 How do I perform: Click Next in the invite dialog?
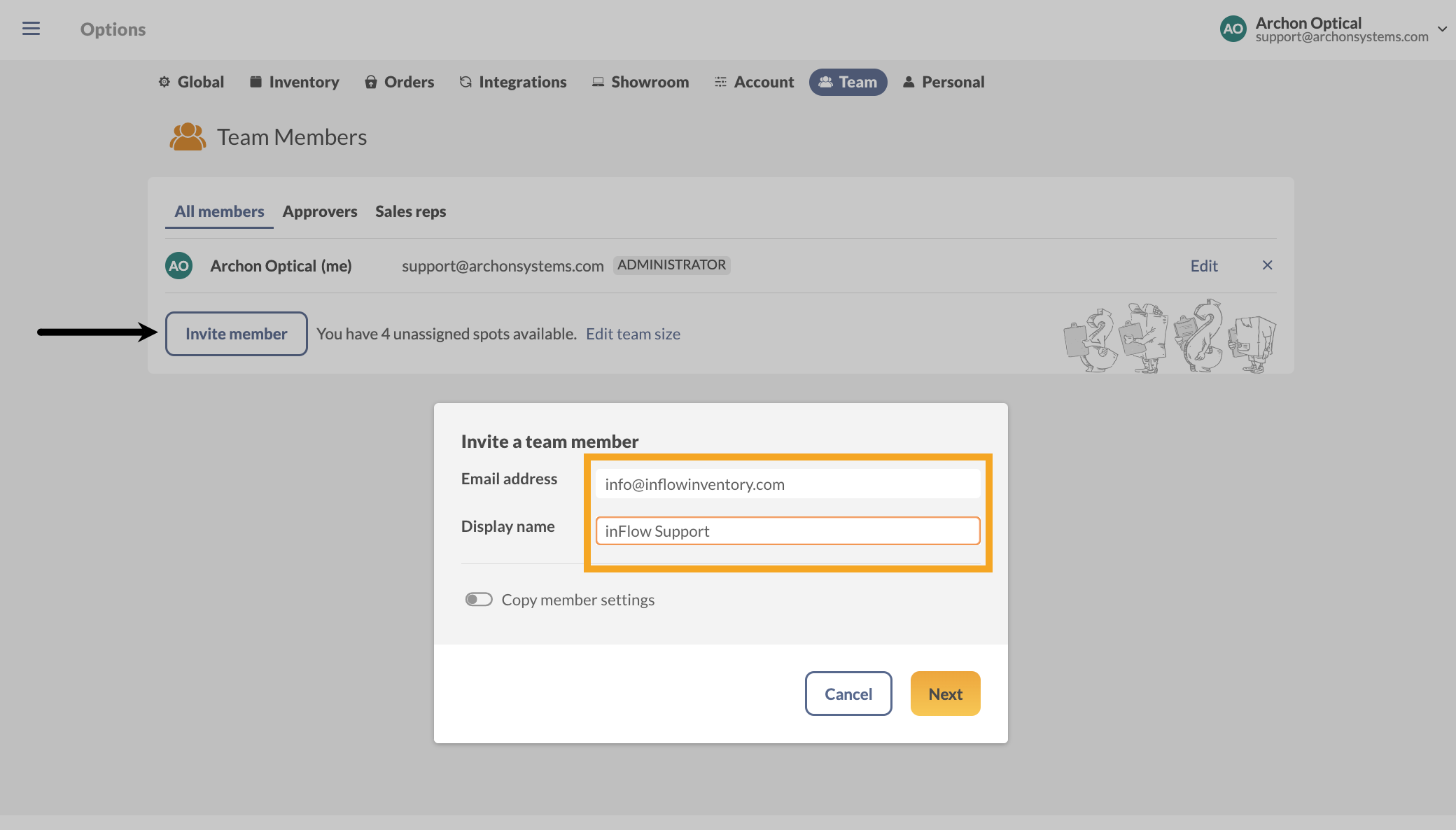coord(945,694)
